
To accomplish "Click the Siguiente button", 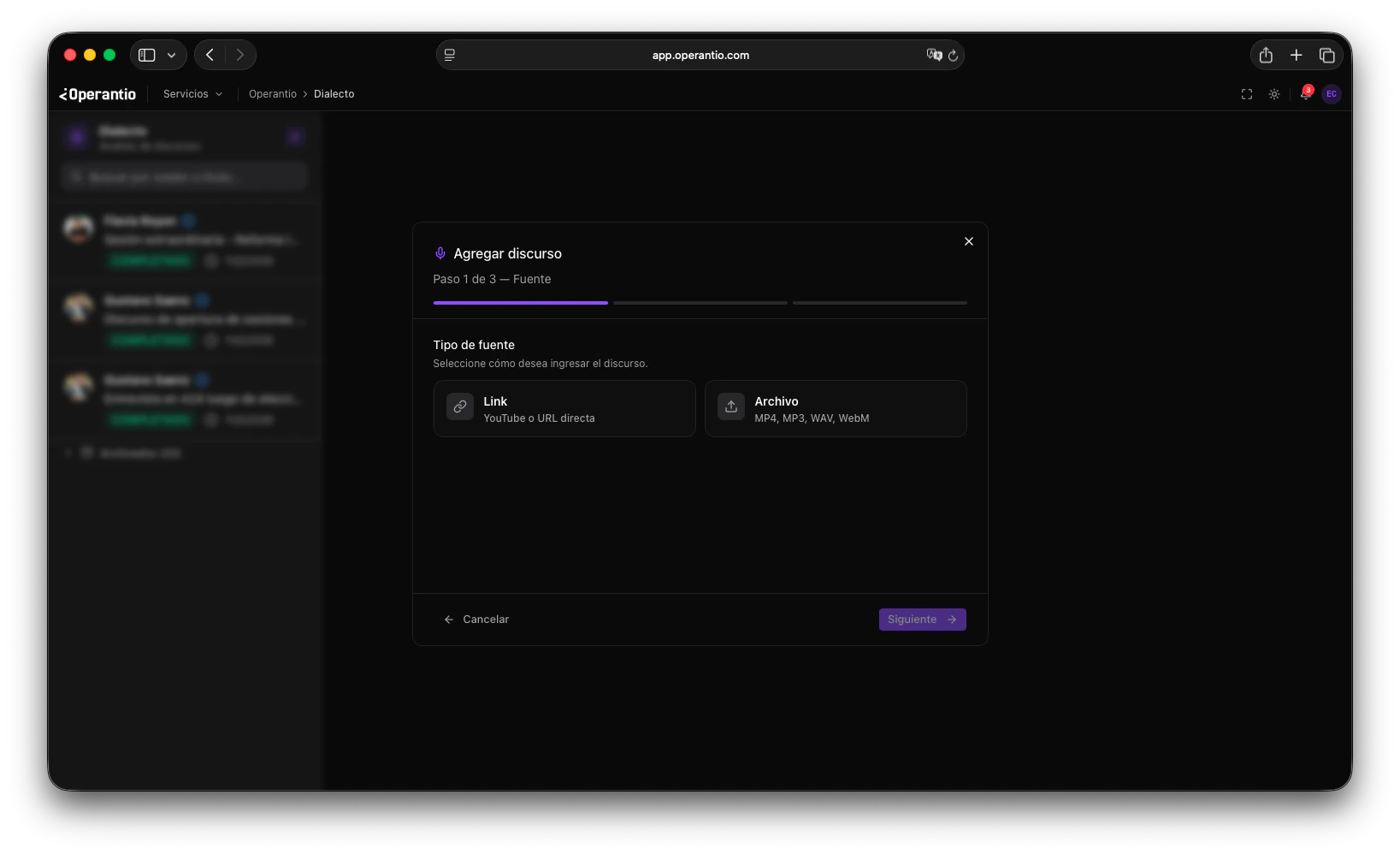I will [922, 620].
